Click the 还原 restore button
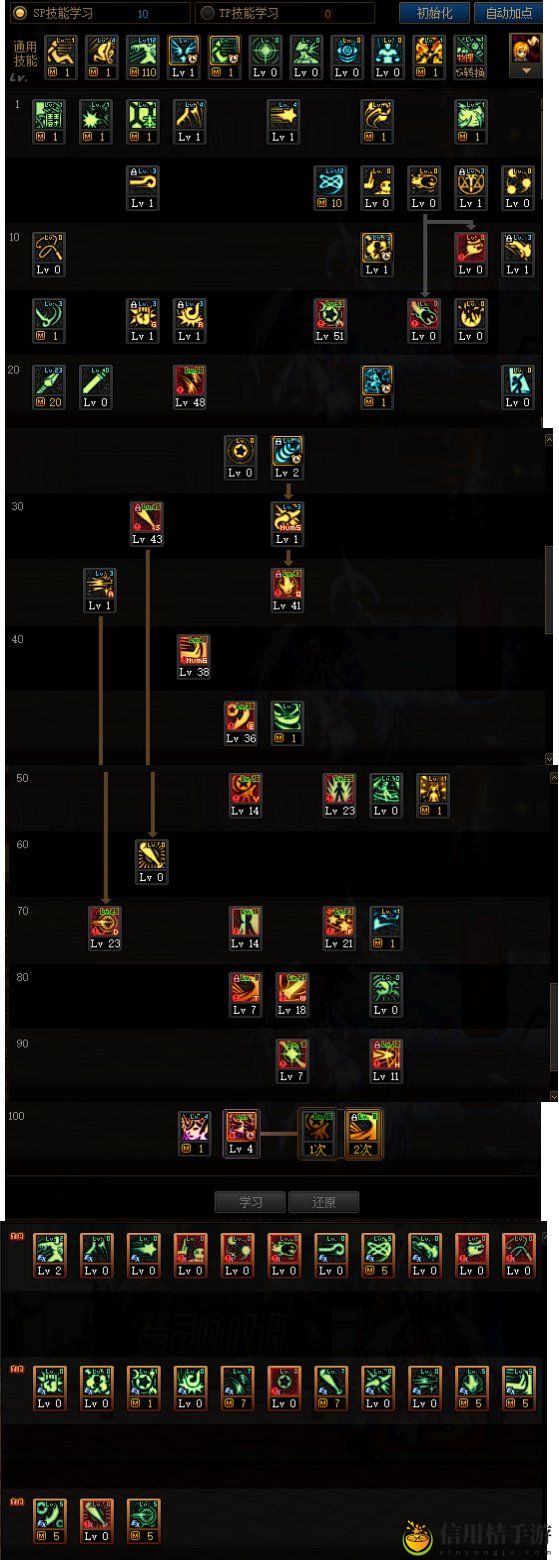Screen dimensions: 559x1560 (323, 1202)
